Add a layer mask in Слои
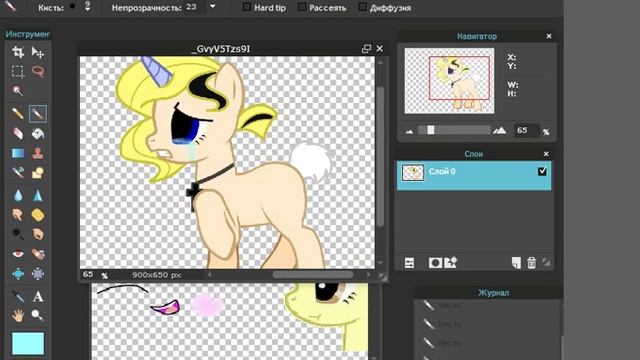This screenshot has width=640, height=360. pyautogui.click(x=435, y=263)
